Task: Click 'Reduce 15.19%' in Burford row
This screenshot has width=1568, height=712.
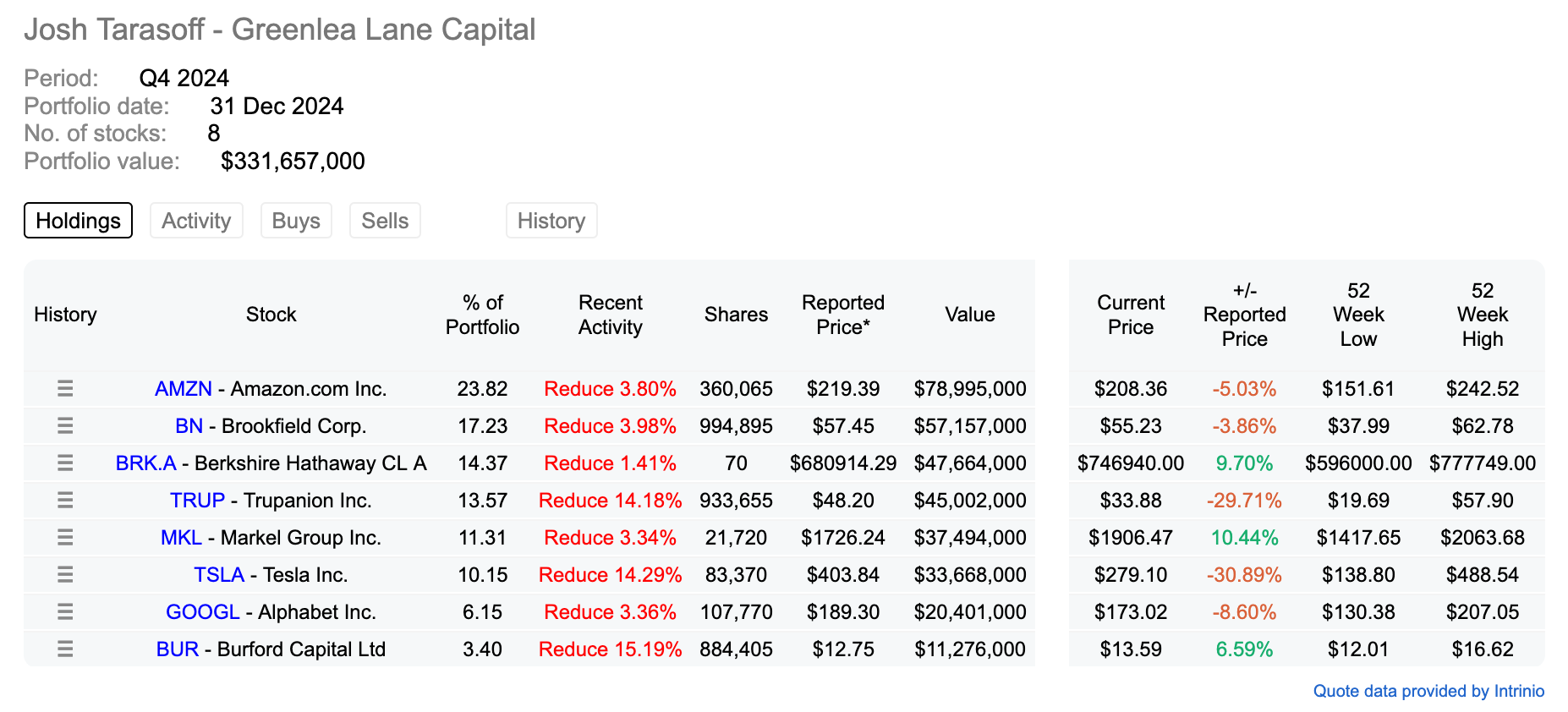Action: point(611,649)
